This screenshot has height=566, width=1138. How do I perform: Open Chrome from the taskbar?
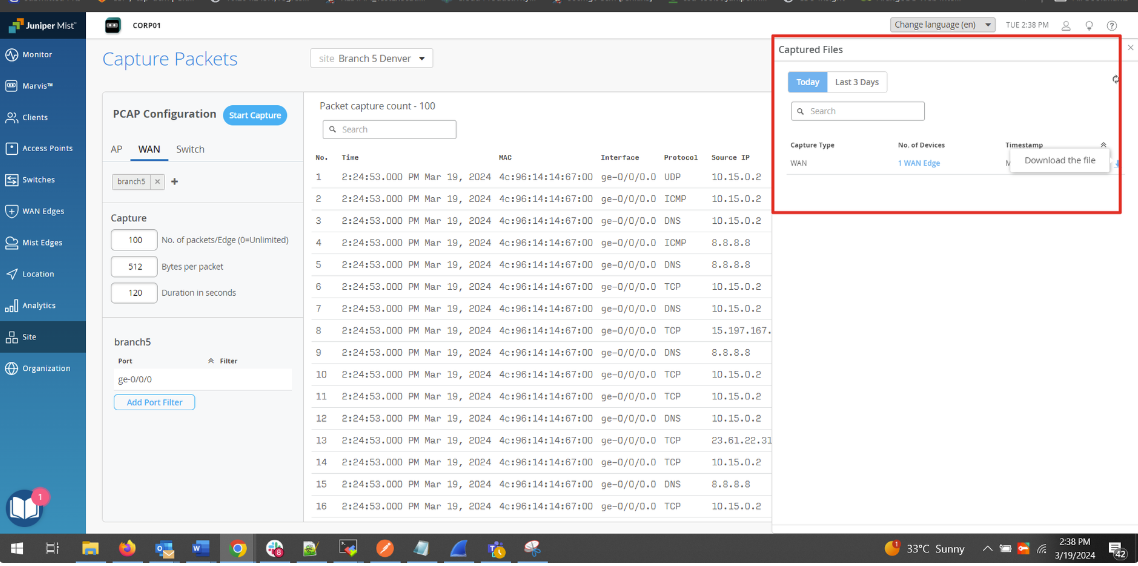pos(237,549)
